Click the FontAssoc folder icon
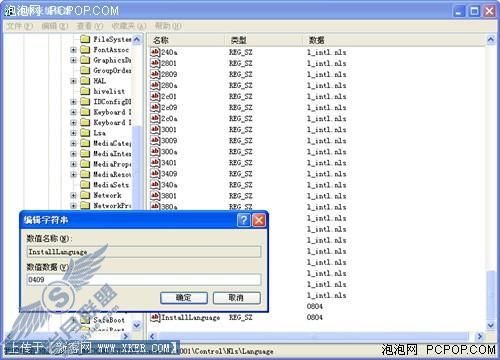The width and height of the screenshot is (500, 360). 85,50
